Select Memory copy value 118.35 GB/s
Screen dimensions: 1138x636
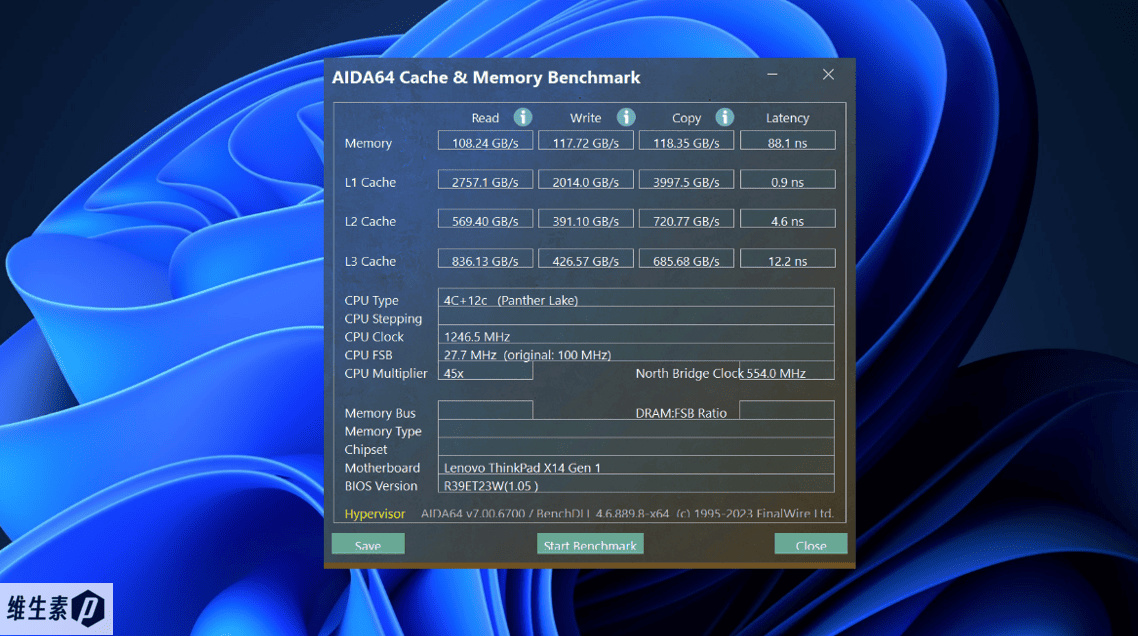(687, 141)
